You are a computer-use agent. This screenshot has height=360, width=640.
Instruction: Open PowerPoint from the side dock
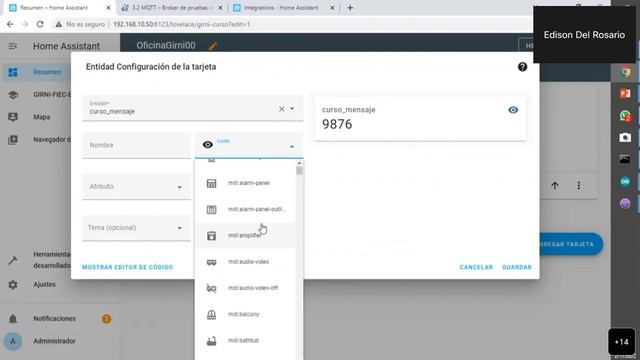624,94
